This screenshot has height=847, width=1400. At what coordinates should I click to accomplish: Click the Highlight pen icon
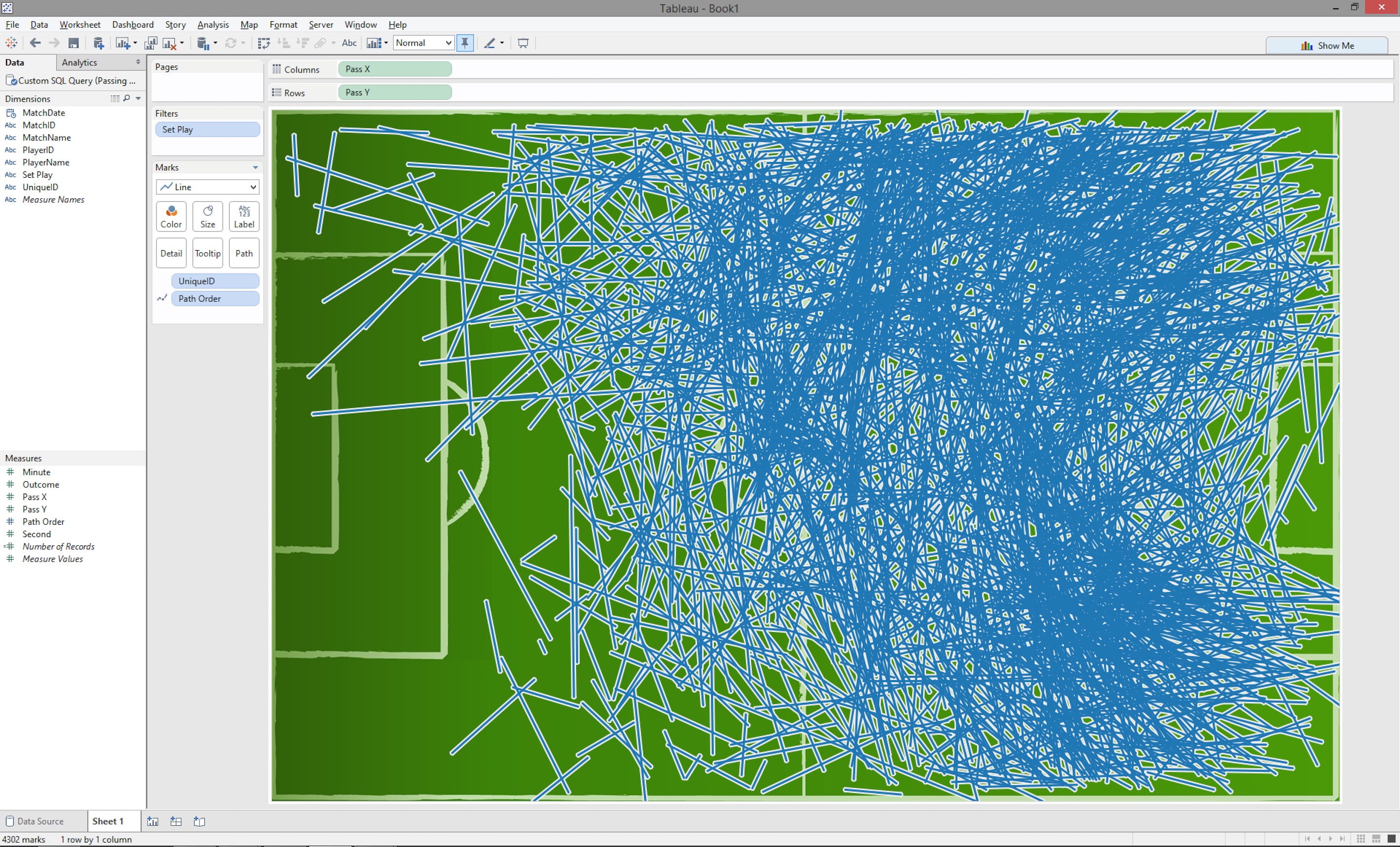pyautogui.click(x=489, y=42)
